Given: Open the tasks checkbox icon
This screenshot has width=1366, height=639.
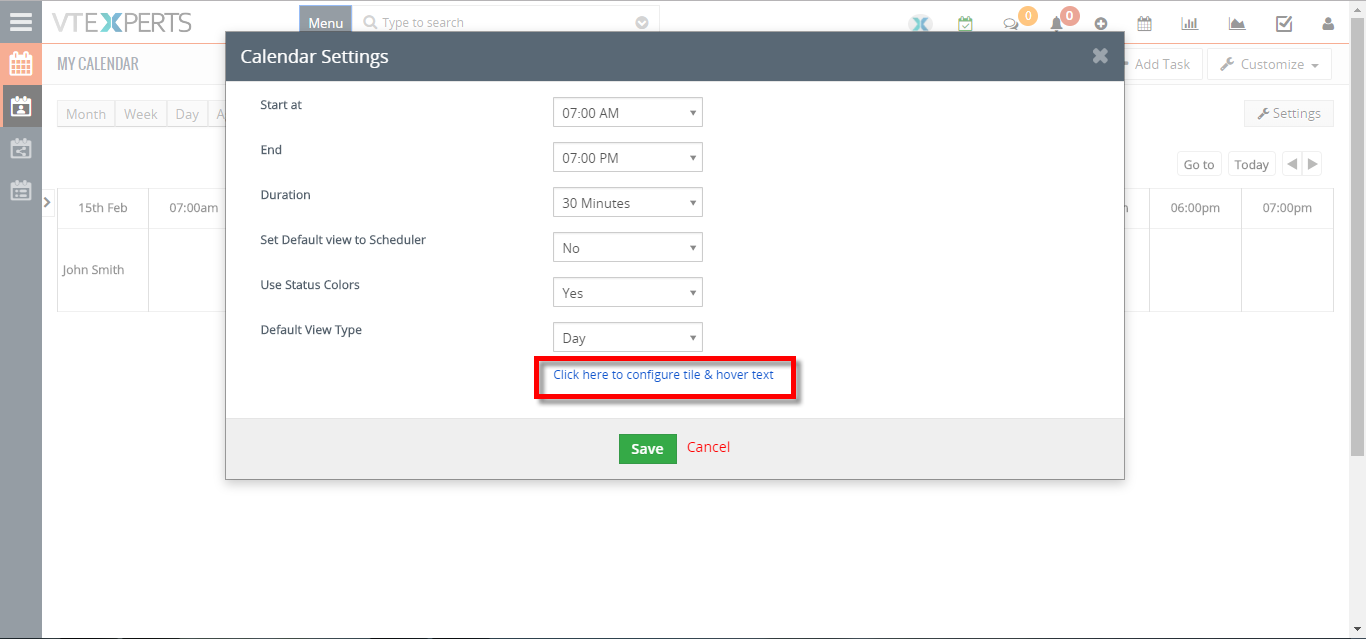Looking at the screenshot, I should click(1284, 24).
